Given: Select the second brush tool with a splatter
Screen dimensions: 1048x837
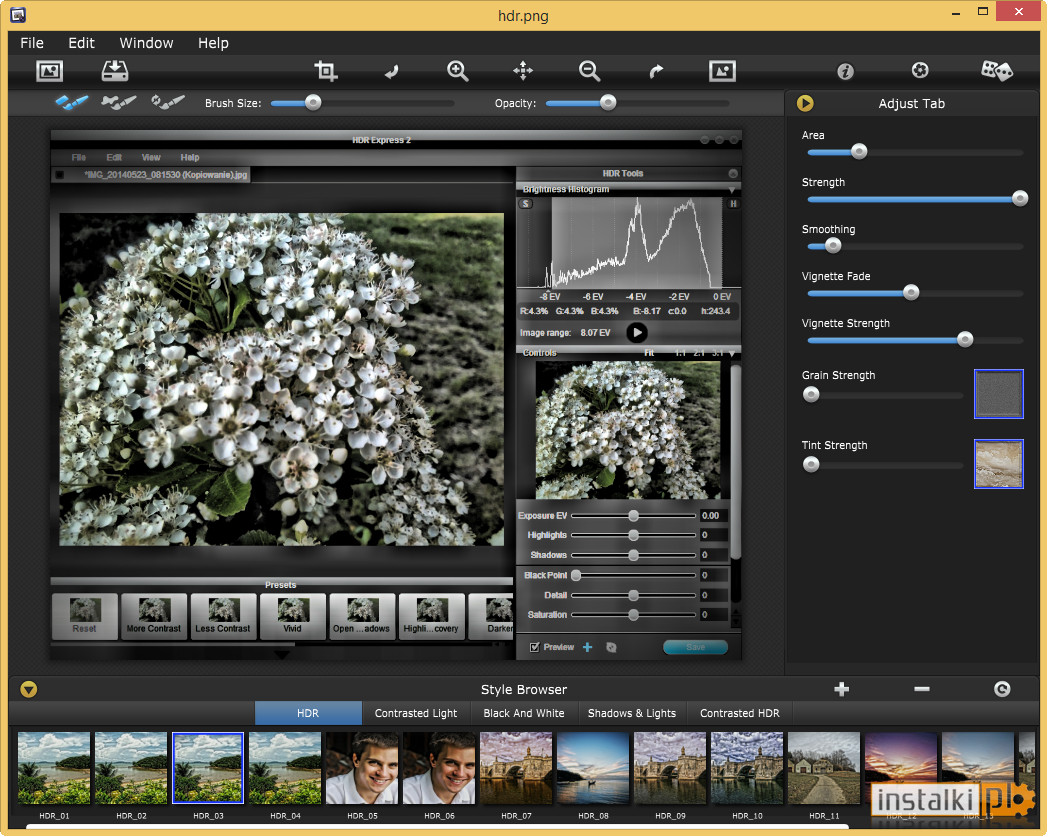Looking at the screenshot, I should click(118, 102).
